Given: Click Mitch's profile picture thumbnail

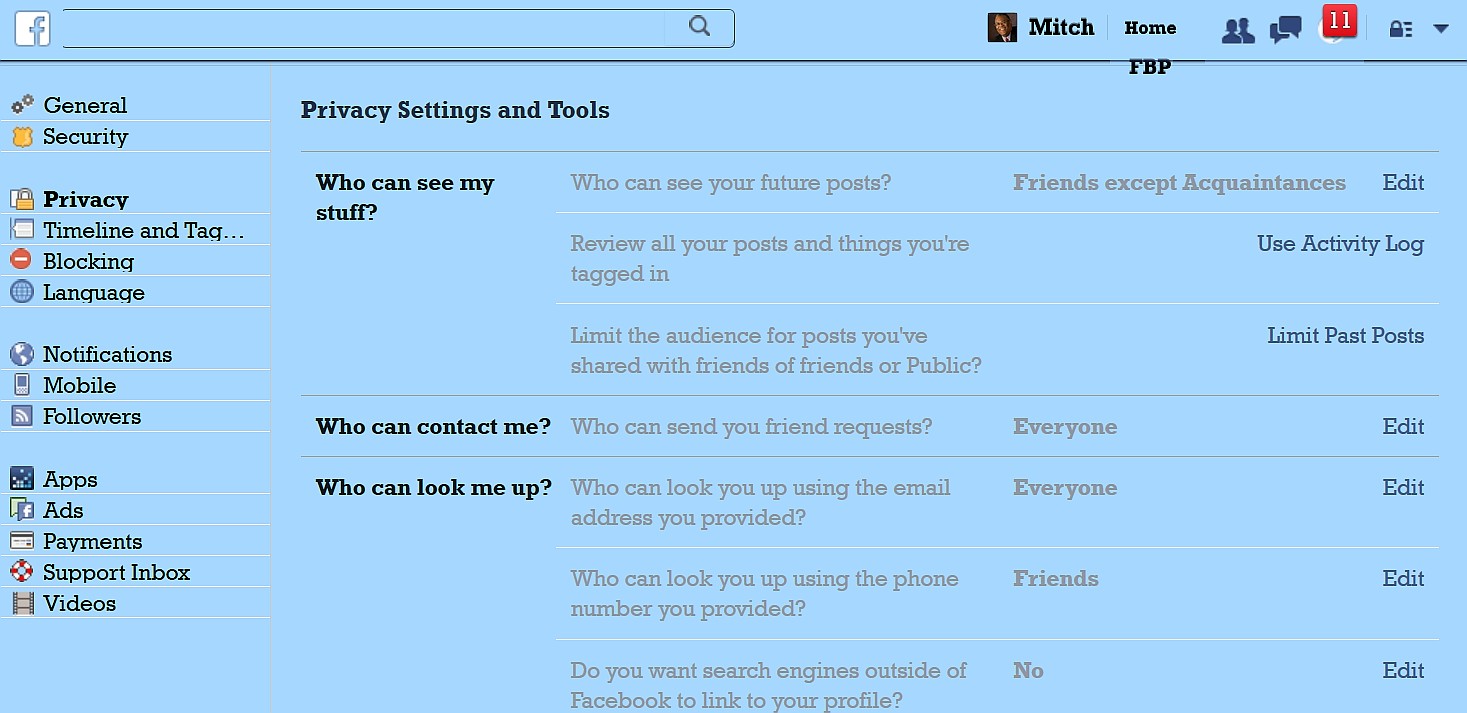Looking at the screenshot, I should pos(1002,28).
